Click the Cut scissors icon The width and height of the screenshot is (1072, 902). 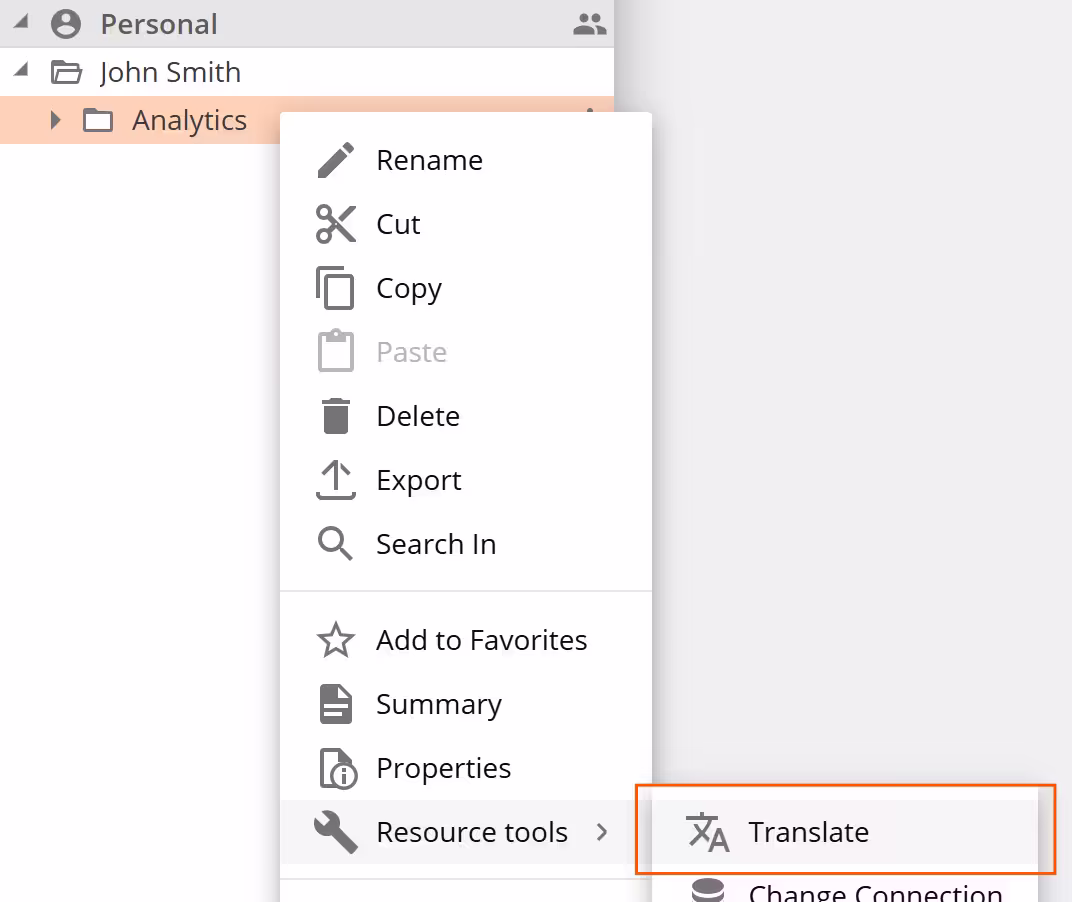(335, 223)
